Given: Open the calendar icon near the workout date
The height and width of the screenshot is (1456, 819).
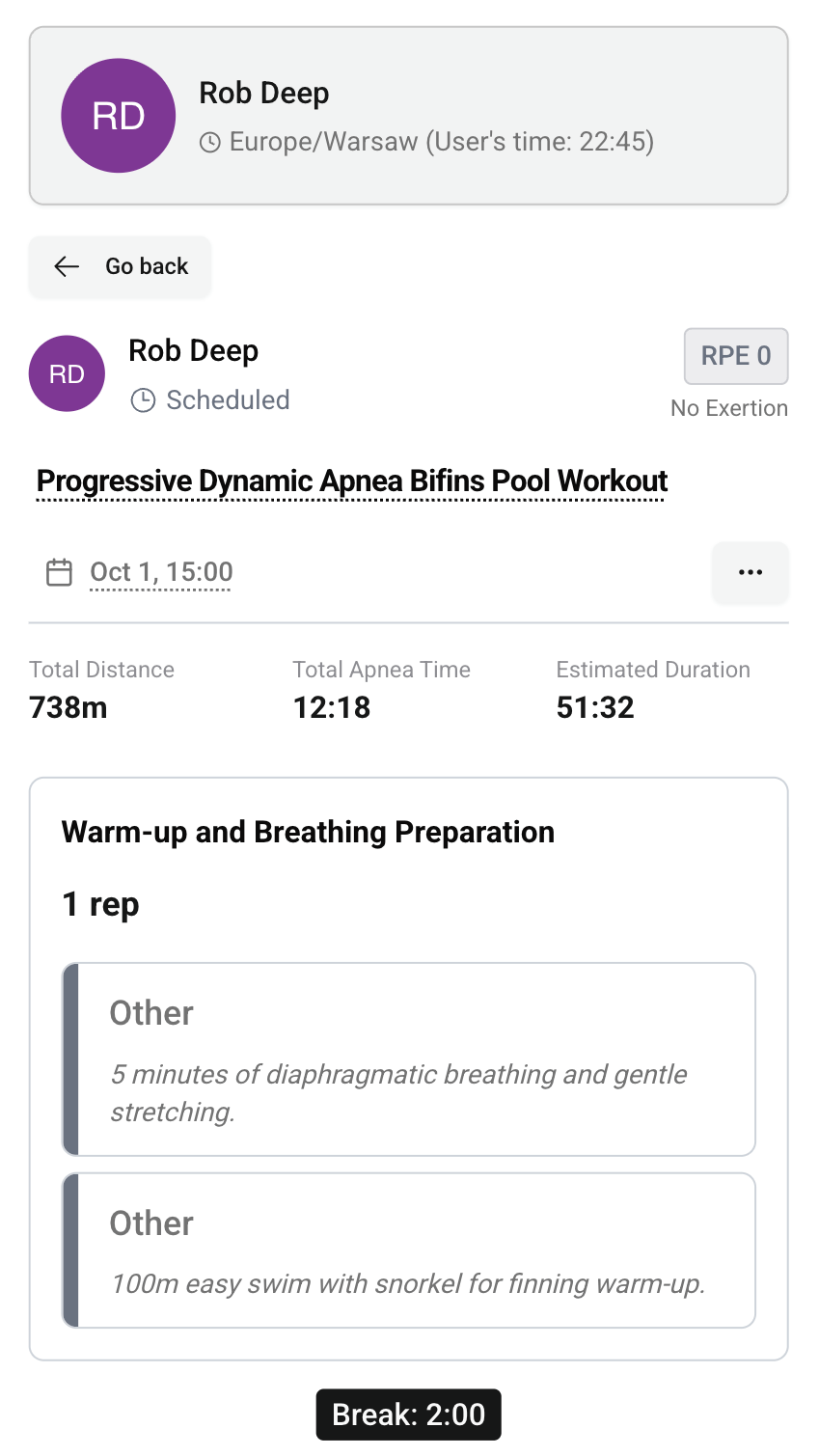Looking at the screenshot, I should 58,571.
